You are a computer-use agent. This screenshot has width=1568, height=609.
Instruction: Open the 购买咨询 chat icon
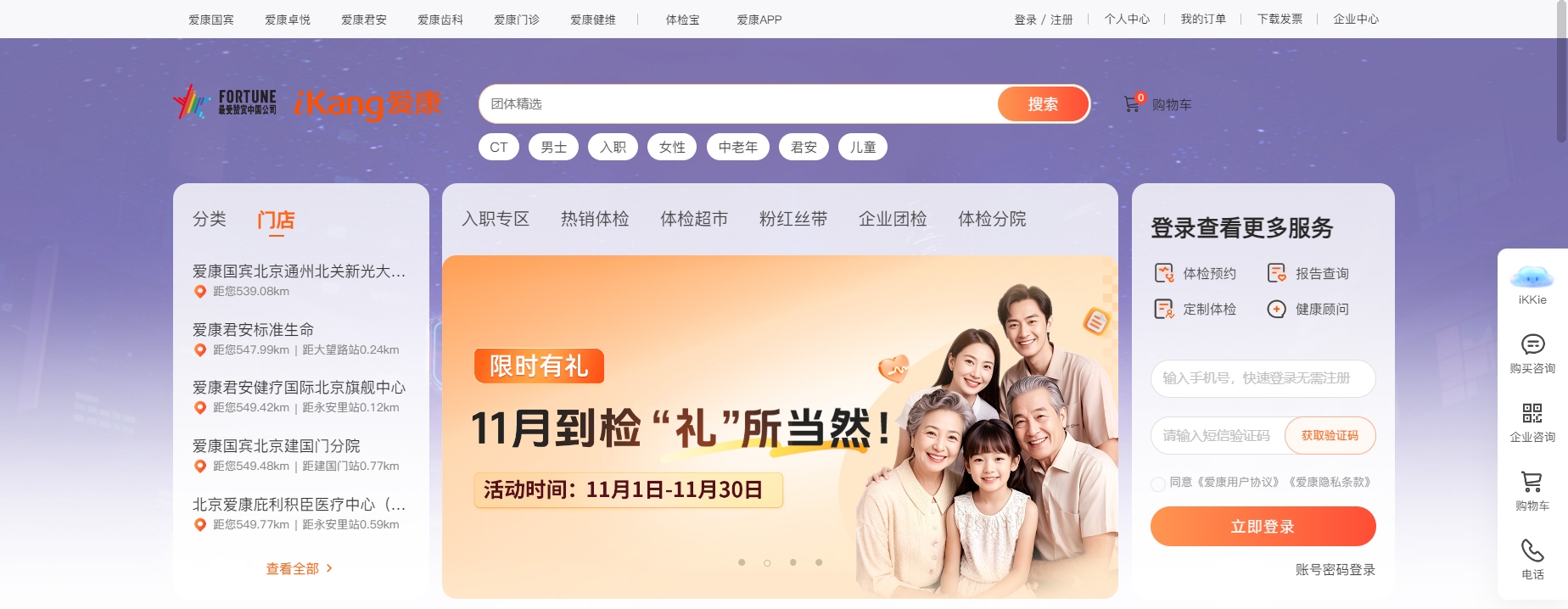[1532, 344]
